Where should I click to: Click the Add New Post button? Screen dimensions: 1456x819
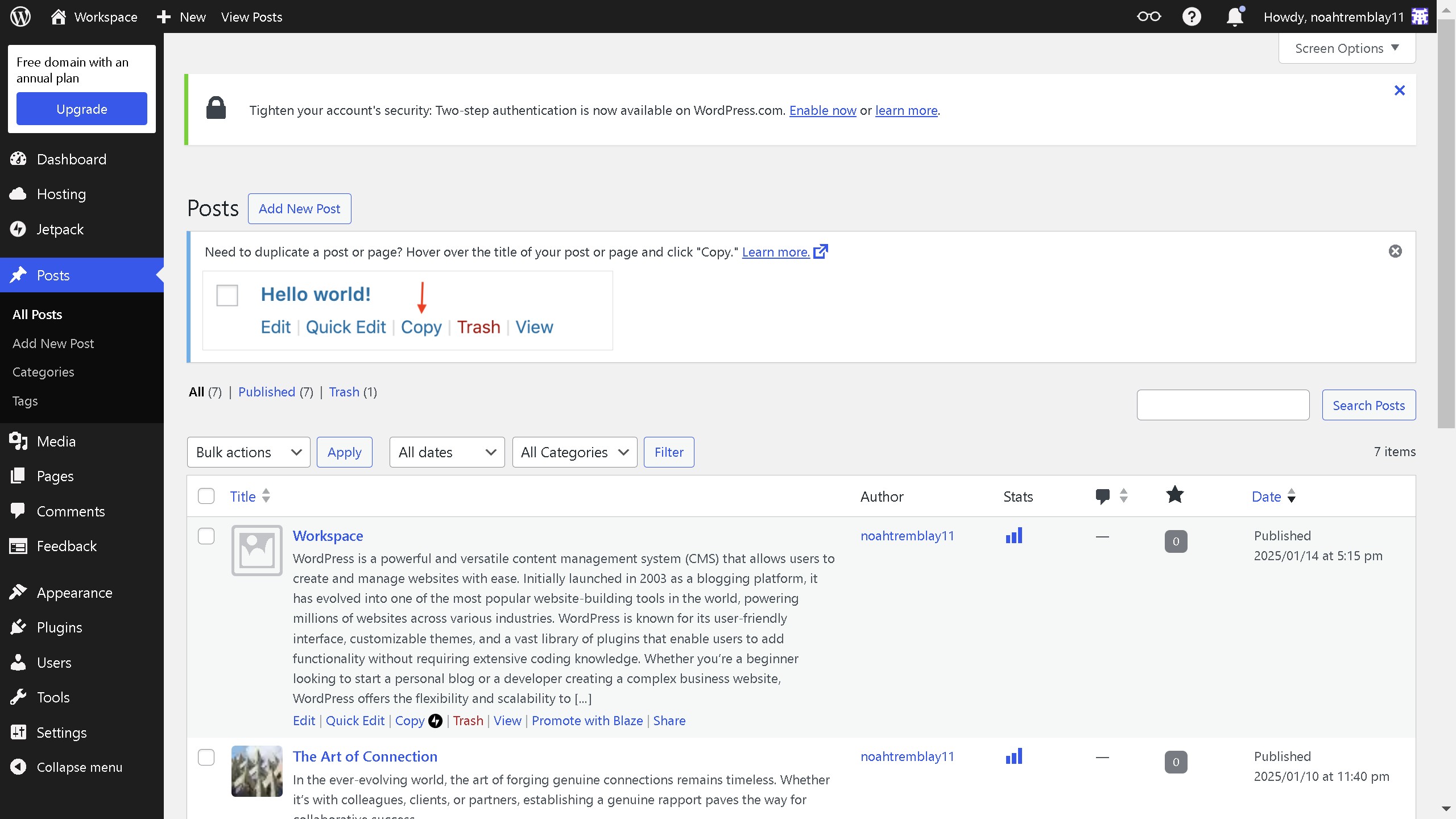point(299,209)
